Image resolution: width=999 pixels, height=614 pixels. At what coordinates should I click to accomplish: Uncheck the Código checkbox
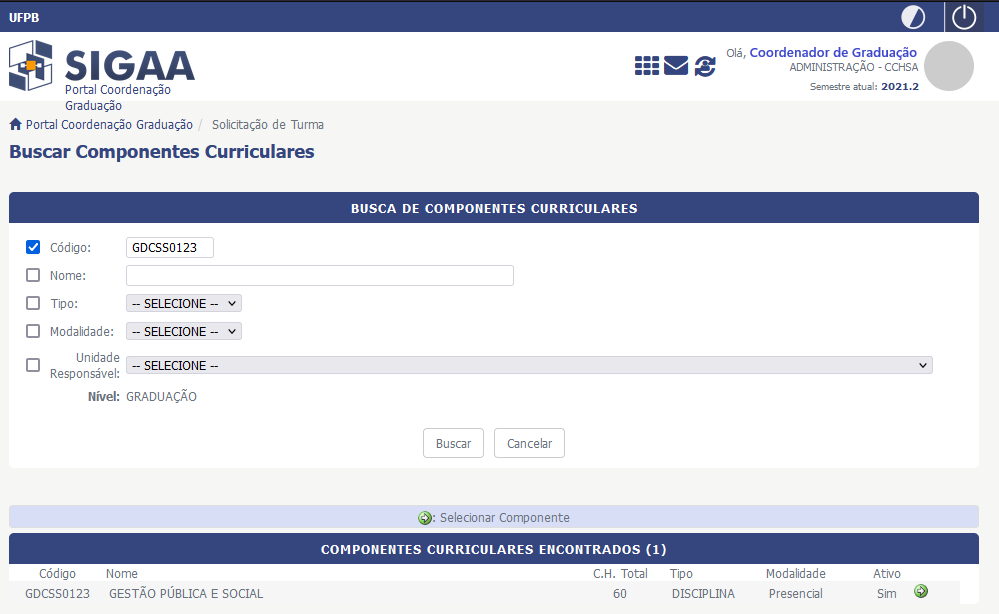click(x=33, y=247)
